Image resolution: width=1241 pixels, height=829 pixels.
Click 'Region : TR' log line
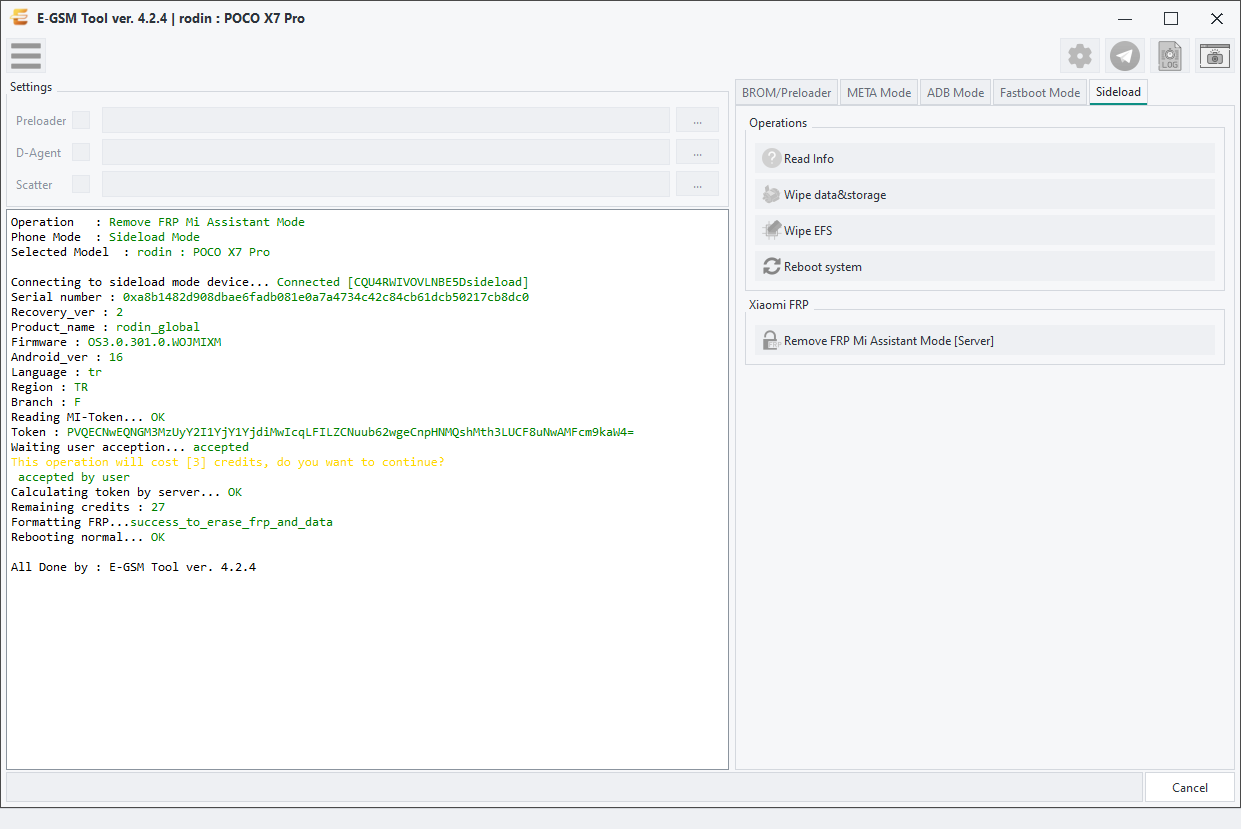point(50,387)
